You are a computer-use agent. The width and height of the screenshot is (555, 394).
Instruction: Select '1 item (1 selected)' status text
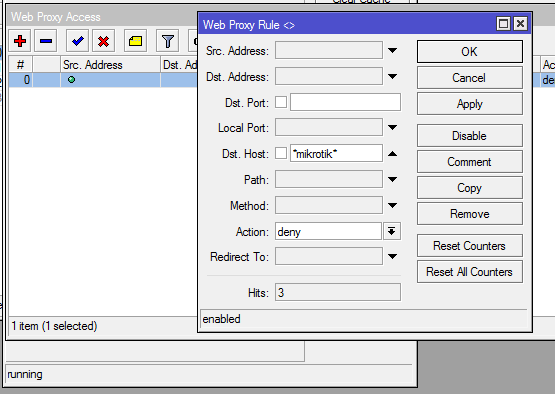click(x=54, y=326)
